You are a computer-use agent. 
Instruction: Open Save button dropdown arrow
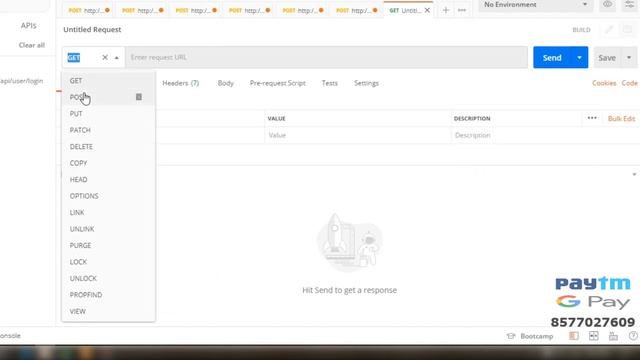[629, 58]
